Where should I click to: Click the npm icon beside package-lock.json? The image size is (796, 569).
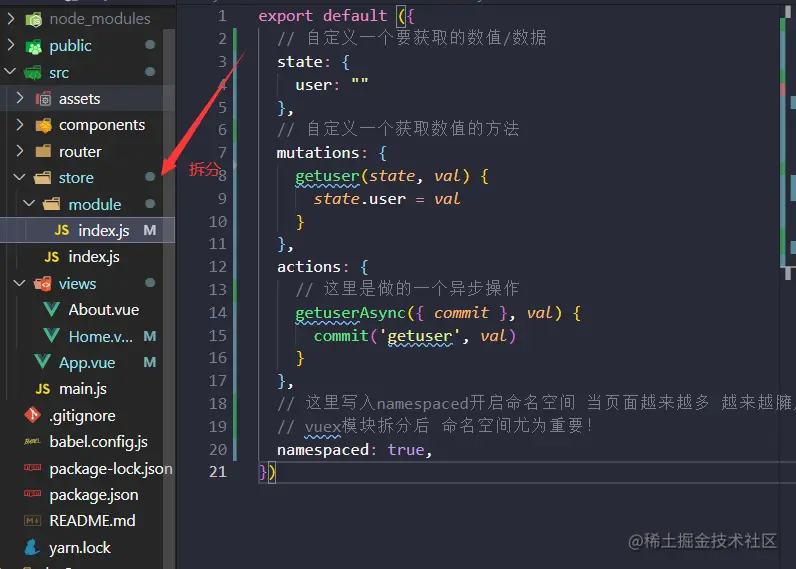[32, 467]
